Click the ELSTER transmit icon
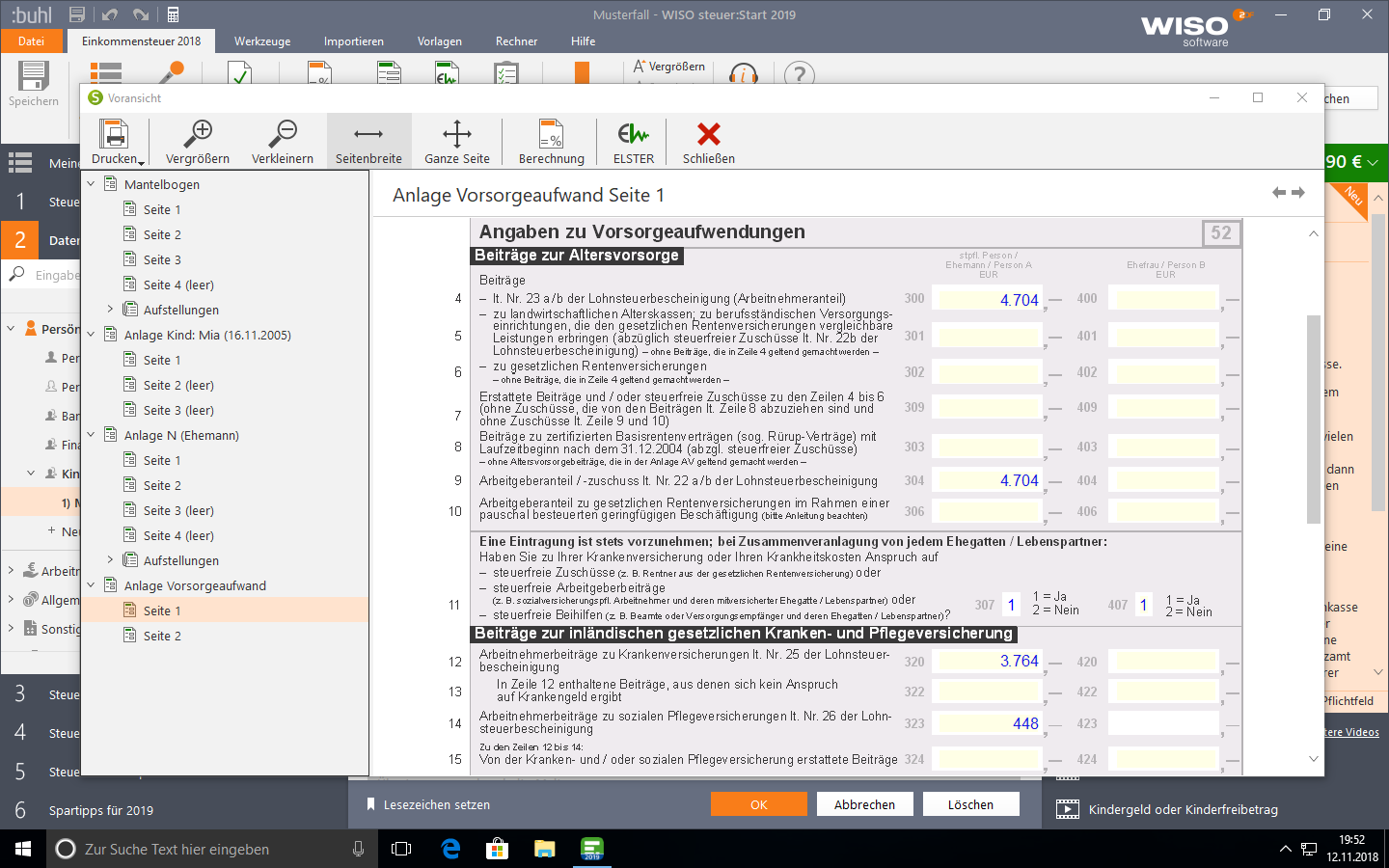Image resolution: width=1389 pixels, height=868 pixels. click(634, 134)
